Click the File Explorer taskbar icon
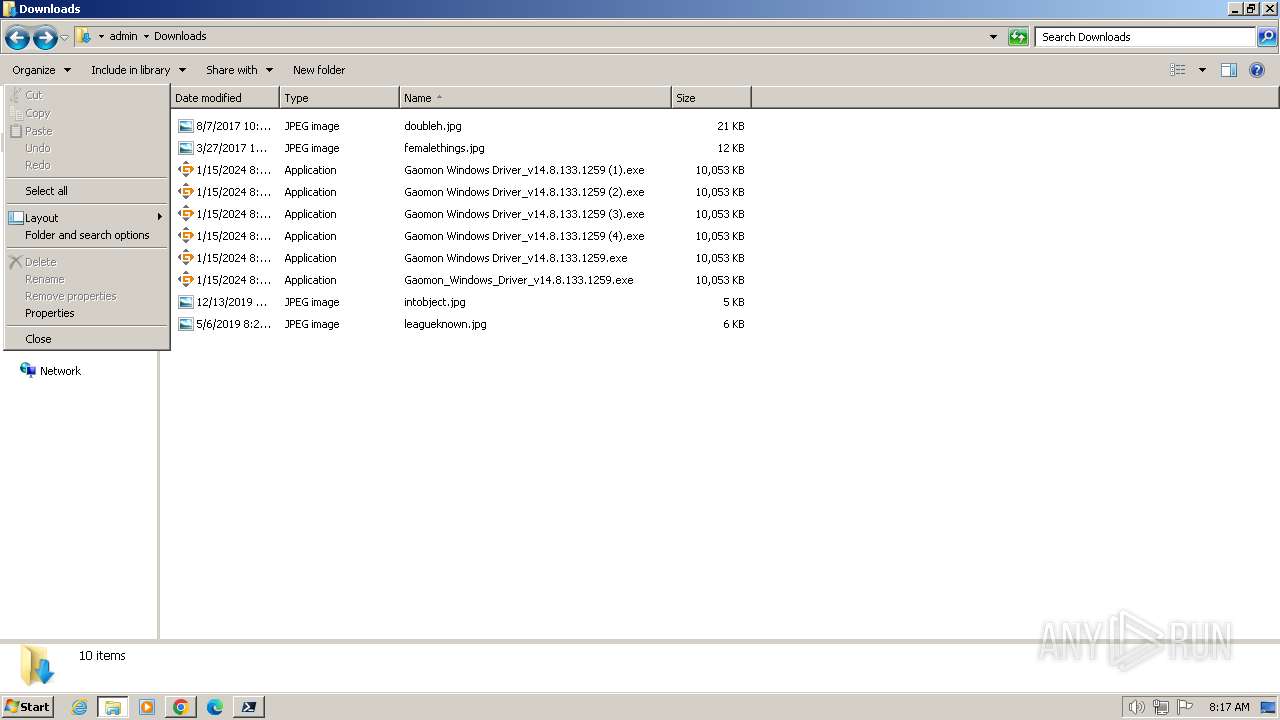 113,707
